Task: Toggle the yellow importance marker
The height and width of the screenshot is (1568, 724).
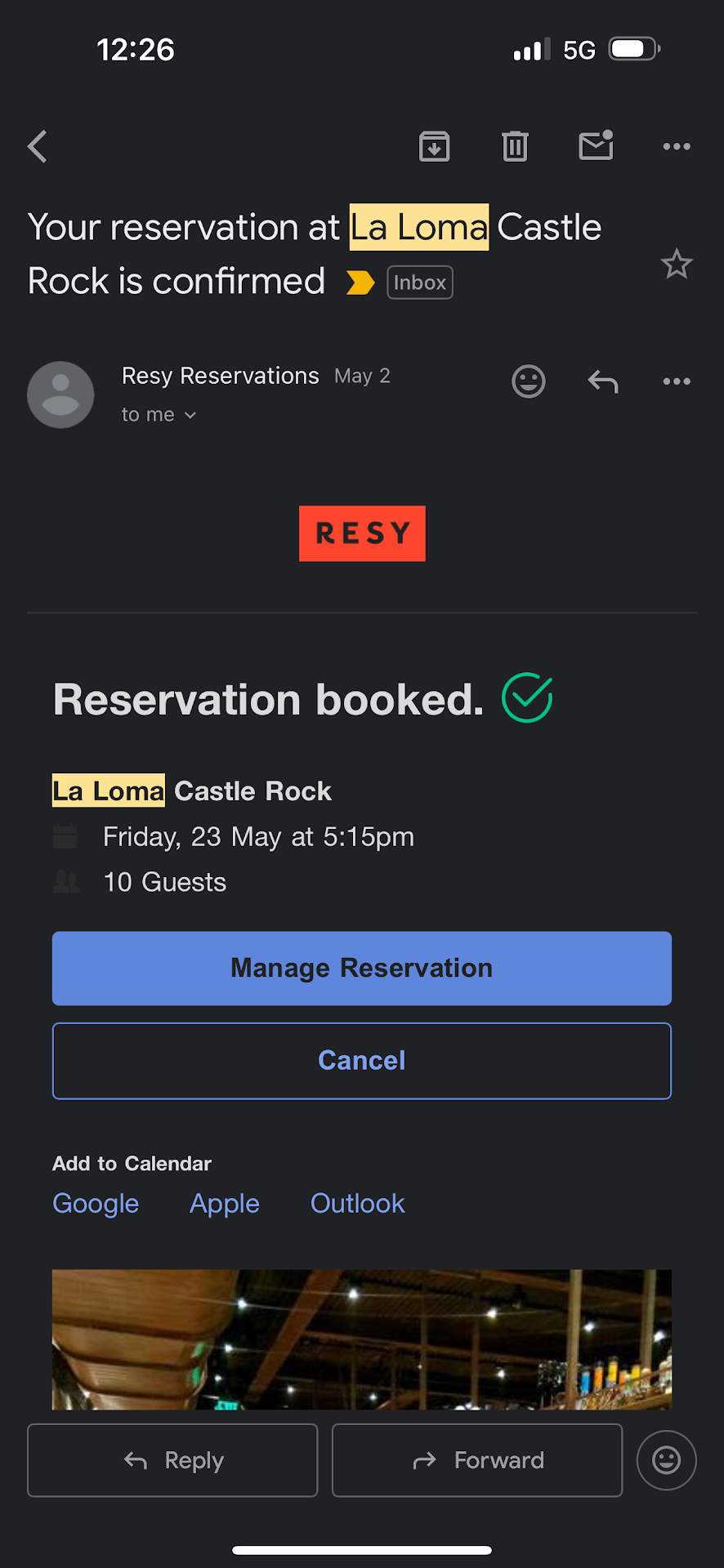Action: (x=360, y=283)
